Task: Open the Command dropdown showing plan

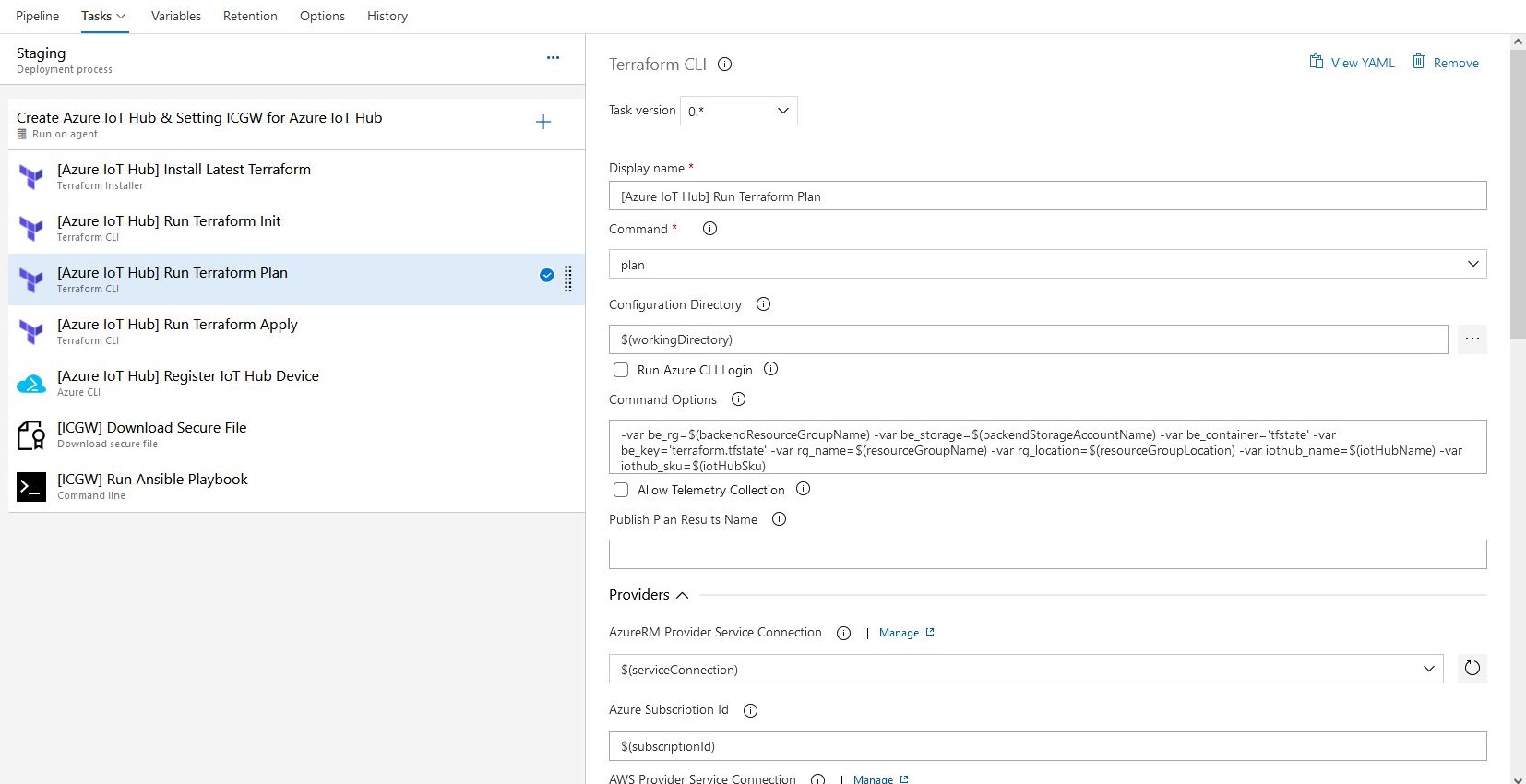Action: point(1047,265)
